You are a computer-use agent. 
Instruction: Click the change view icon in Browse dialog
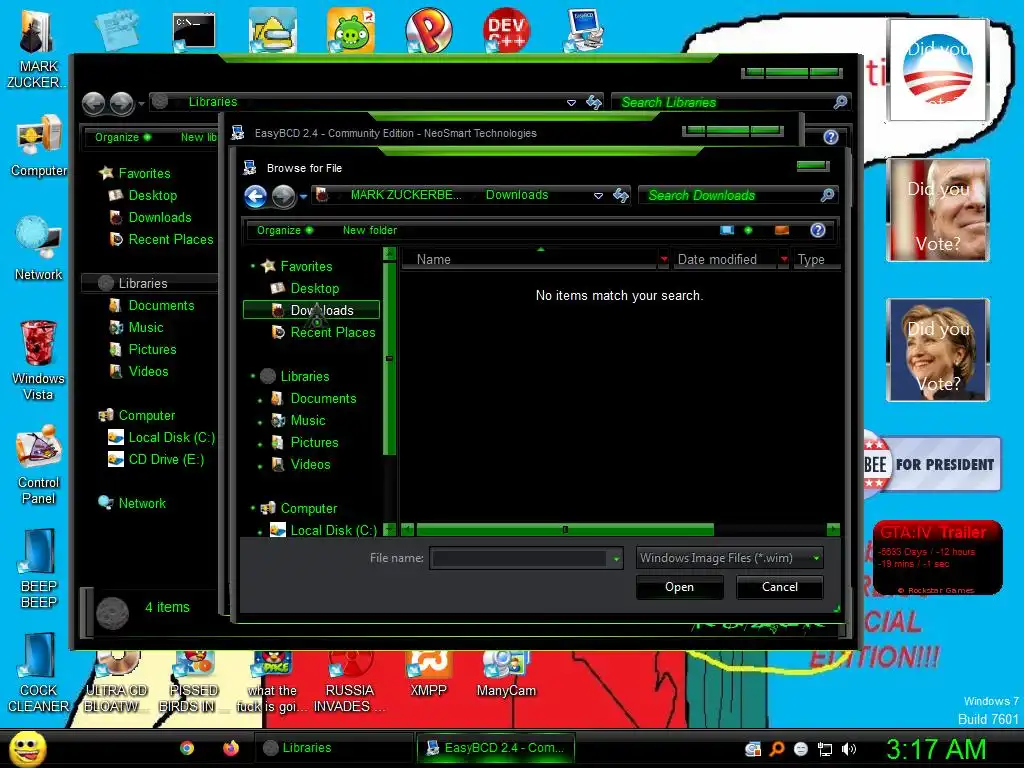(727, 230)
